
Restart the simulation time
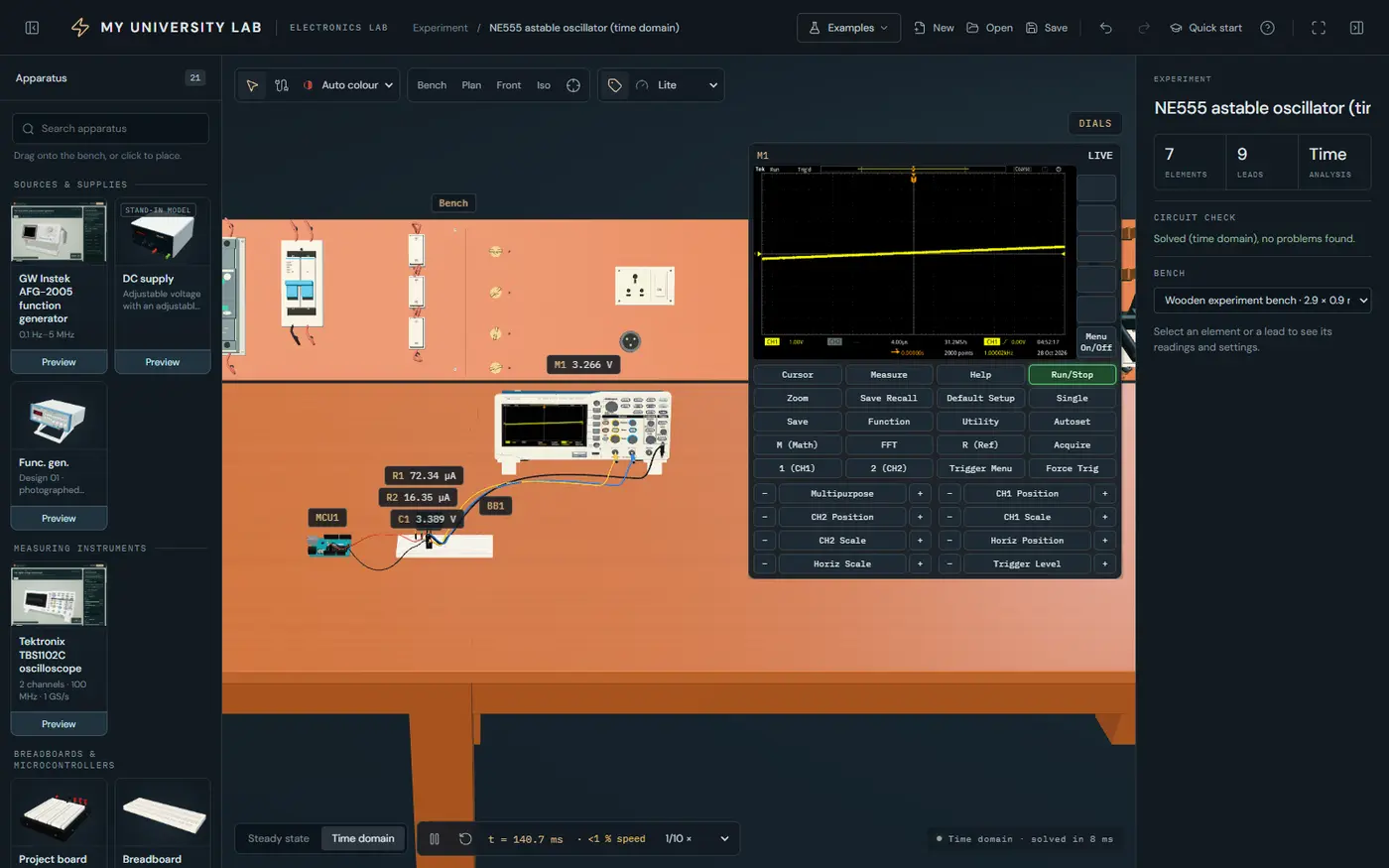coord(465,839)
